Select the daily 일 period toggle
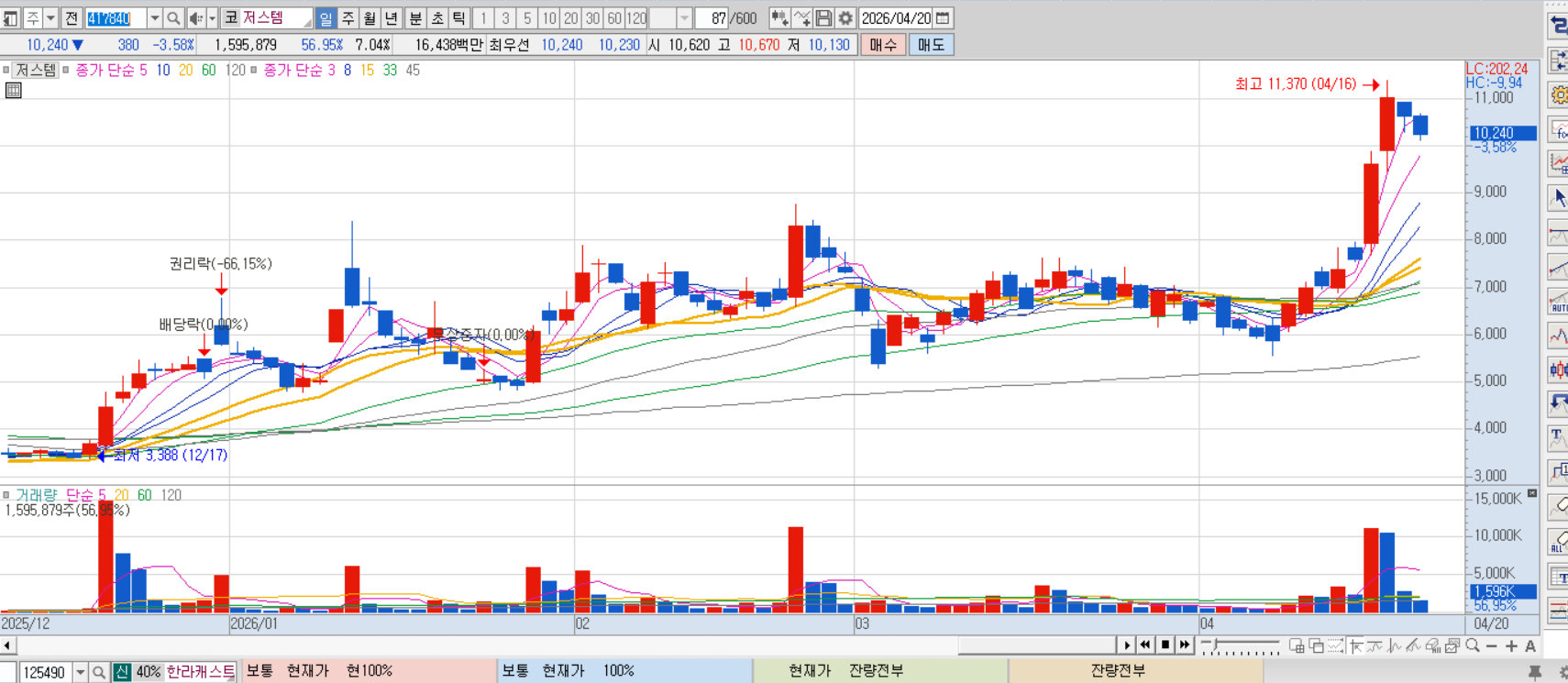 pyautogui.click(x=326, y=18)
